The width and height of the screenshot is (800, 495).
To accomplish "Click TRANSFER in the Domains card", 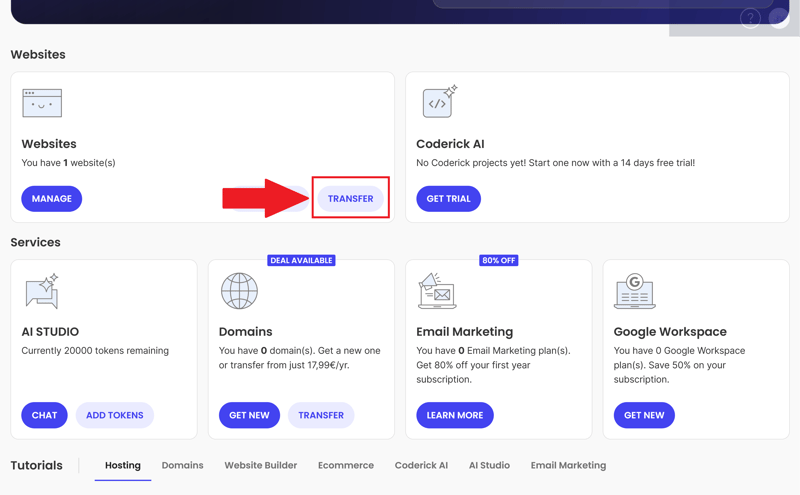I will tap(321, 415).
